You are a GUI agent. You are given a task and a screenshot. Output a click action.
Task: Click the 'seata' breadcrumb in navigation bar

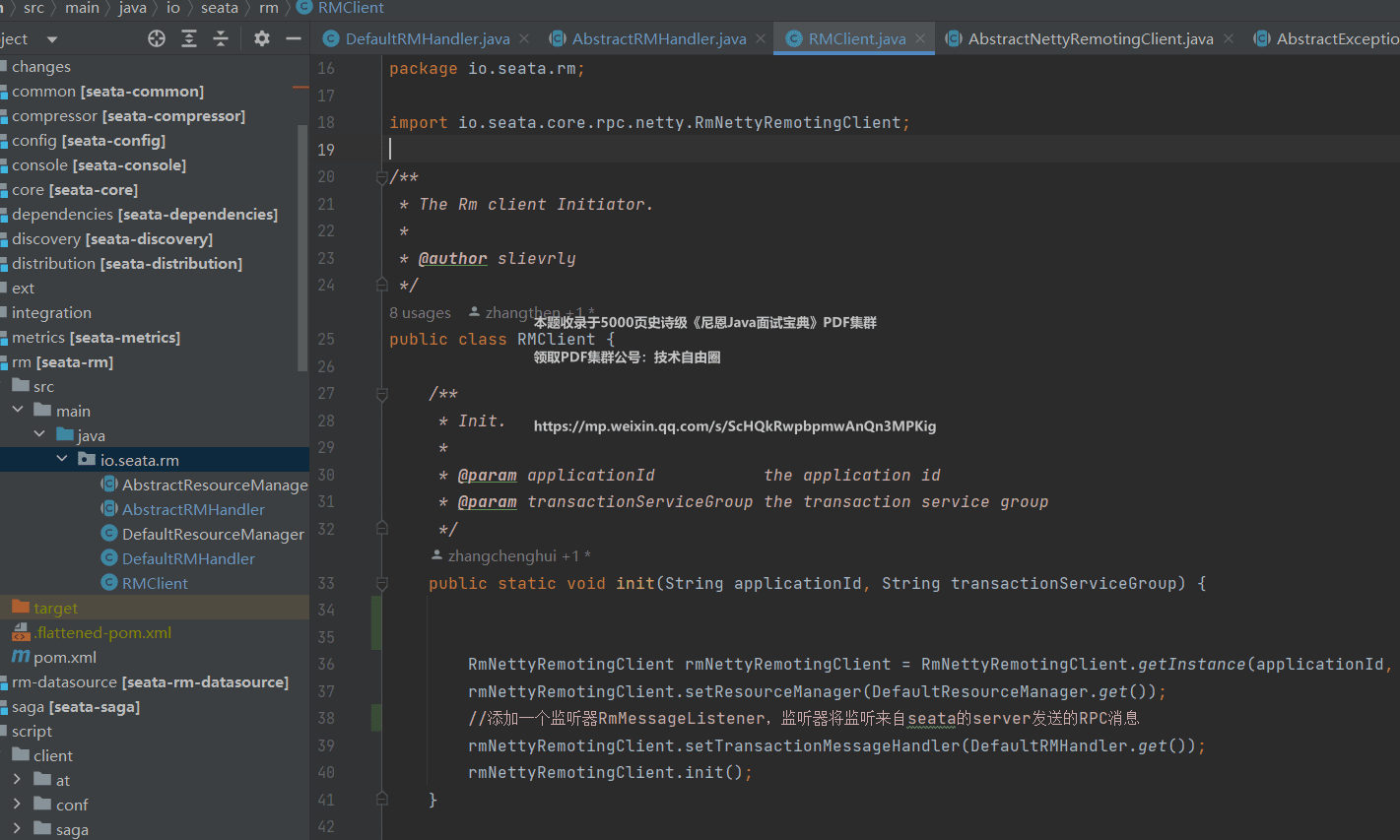[220, 8]
